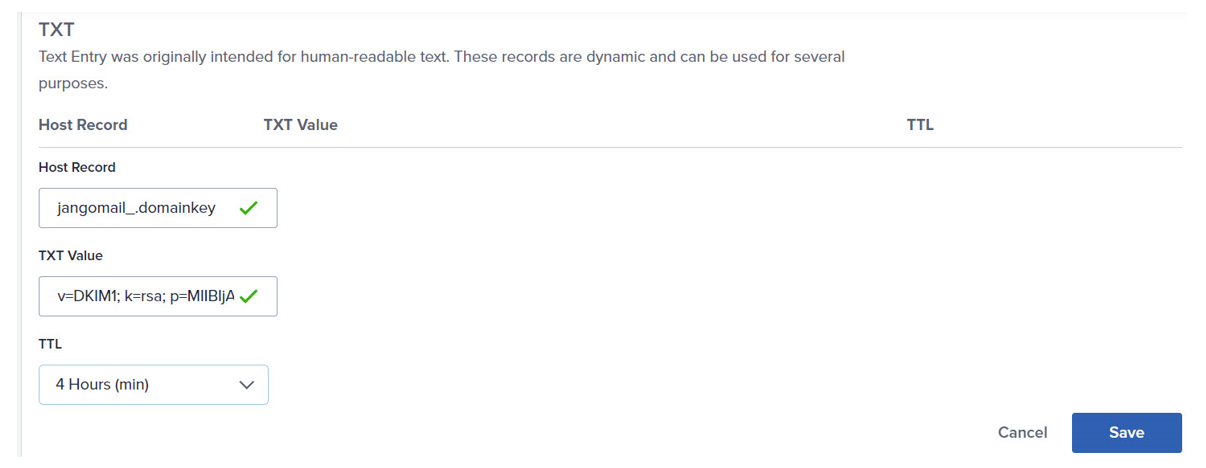Click the TTL column header
1206x468 pixels.
click(x=920, y=125)
